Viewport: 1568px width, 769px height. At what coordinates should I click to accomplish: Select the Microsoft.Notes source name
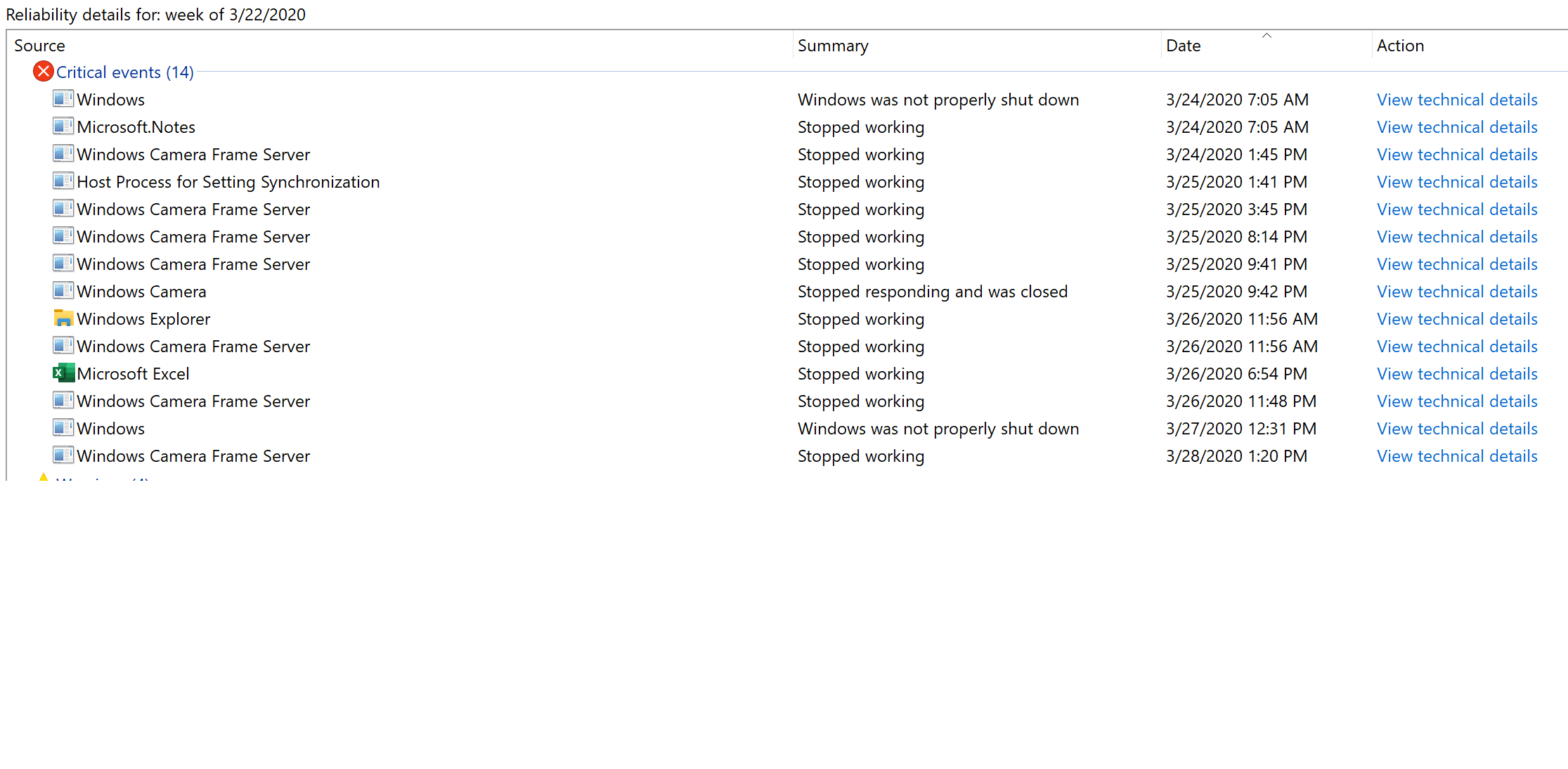pyautogui.click(x=136, y=127)
